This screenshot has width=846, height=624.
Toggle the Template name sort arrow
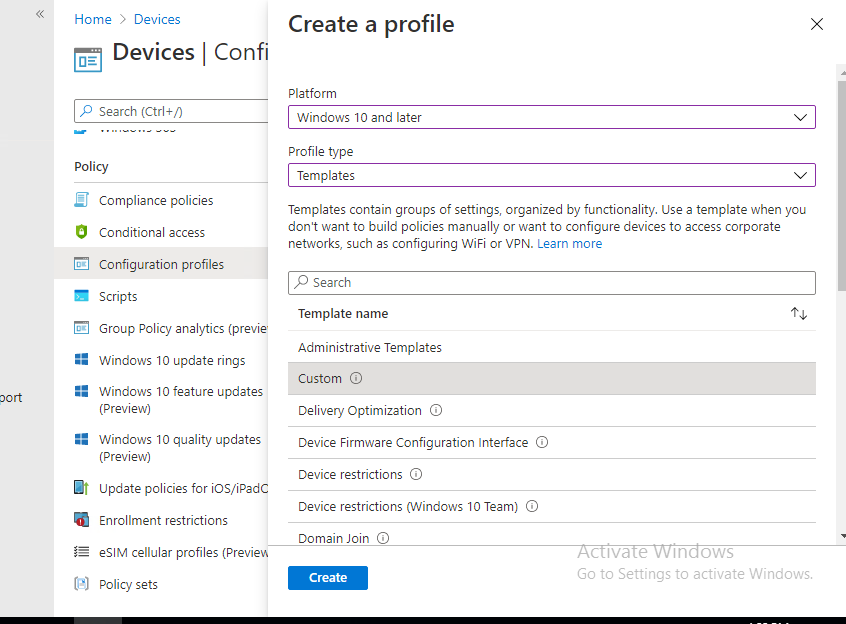(x=798, y=313)
